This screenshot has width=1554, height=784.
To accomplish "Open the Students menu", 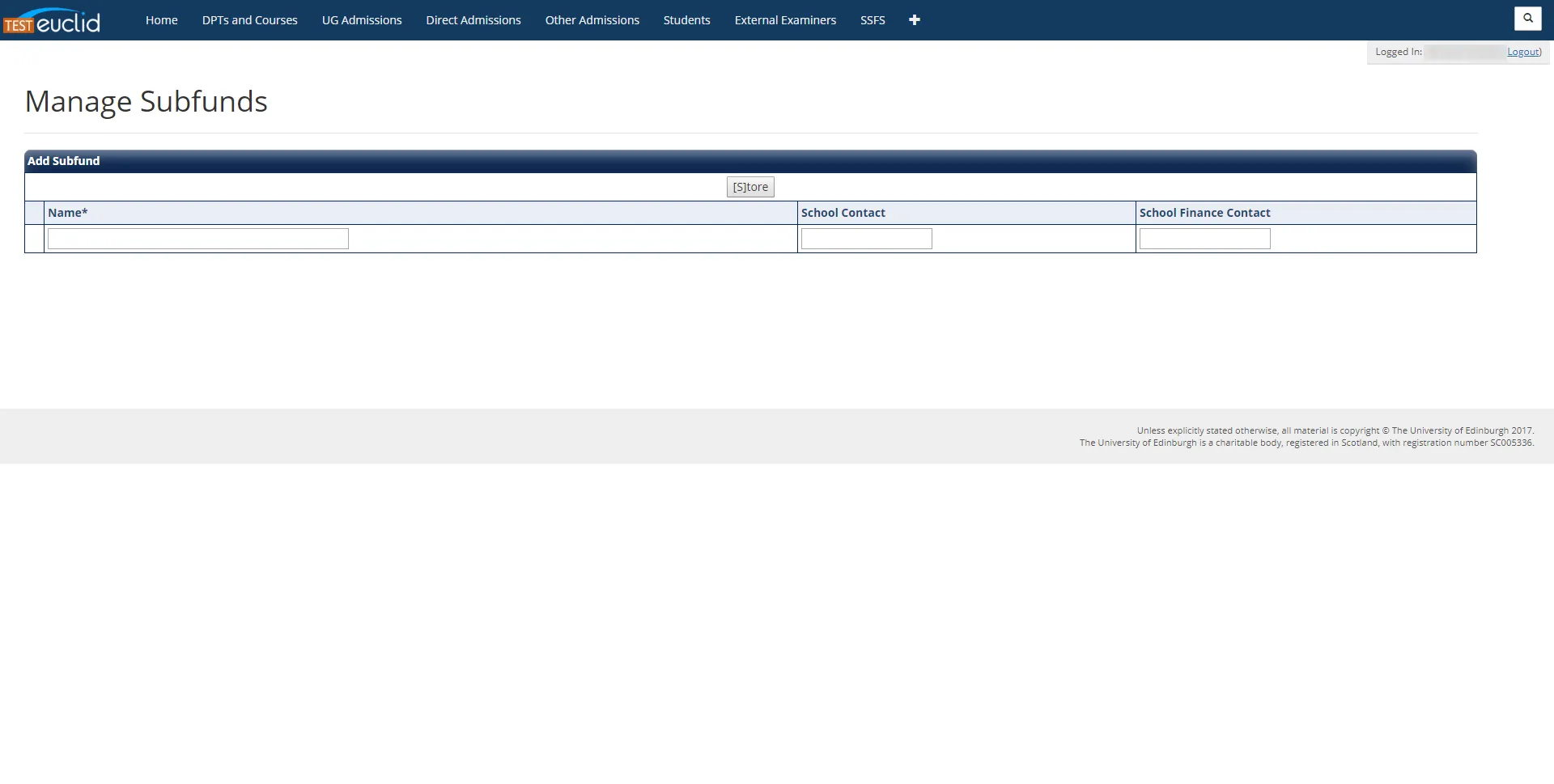I will [686, 19].
